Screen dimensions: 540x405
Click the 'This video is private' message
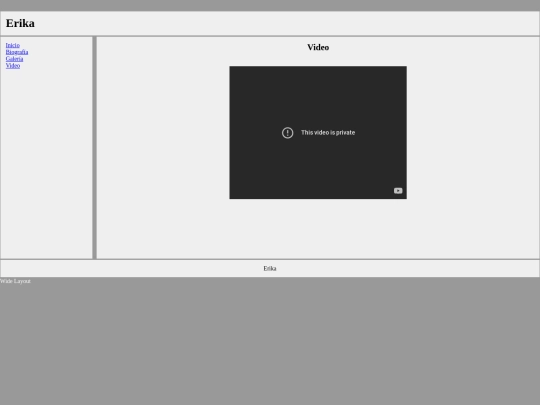click(x=328, y=133)
